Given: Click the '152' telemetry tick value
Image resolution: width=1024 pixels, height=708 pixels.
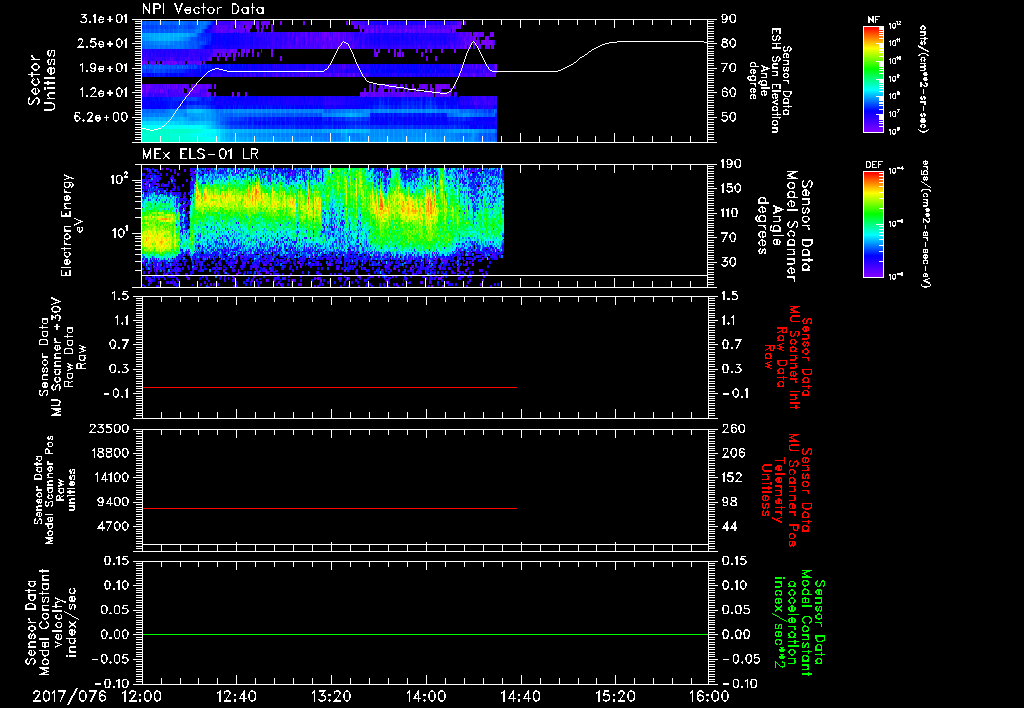Looking at the screenshot, I should point(731,477).
